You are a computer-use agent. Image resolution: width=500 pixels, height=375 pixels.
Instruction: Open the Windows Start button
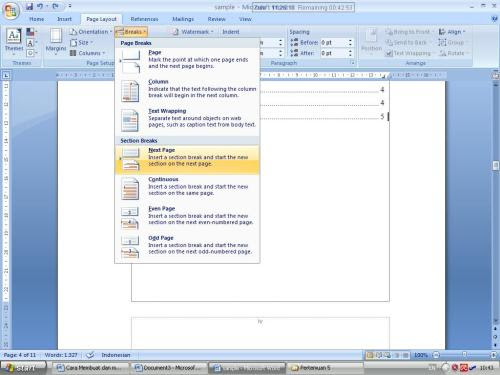pos(23,368)
